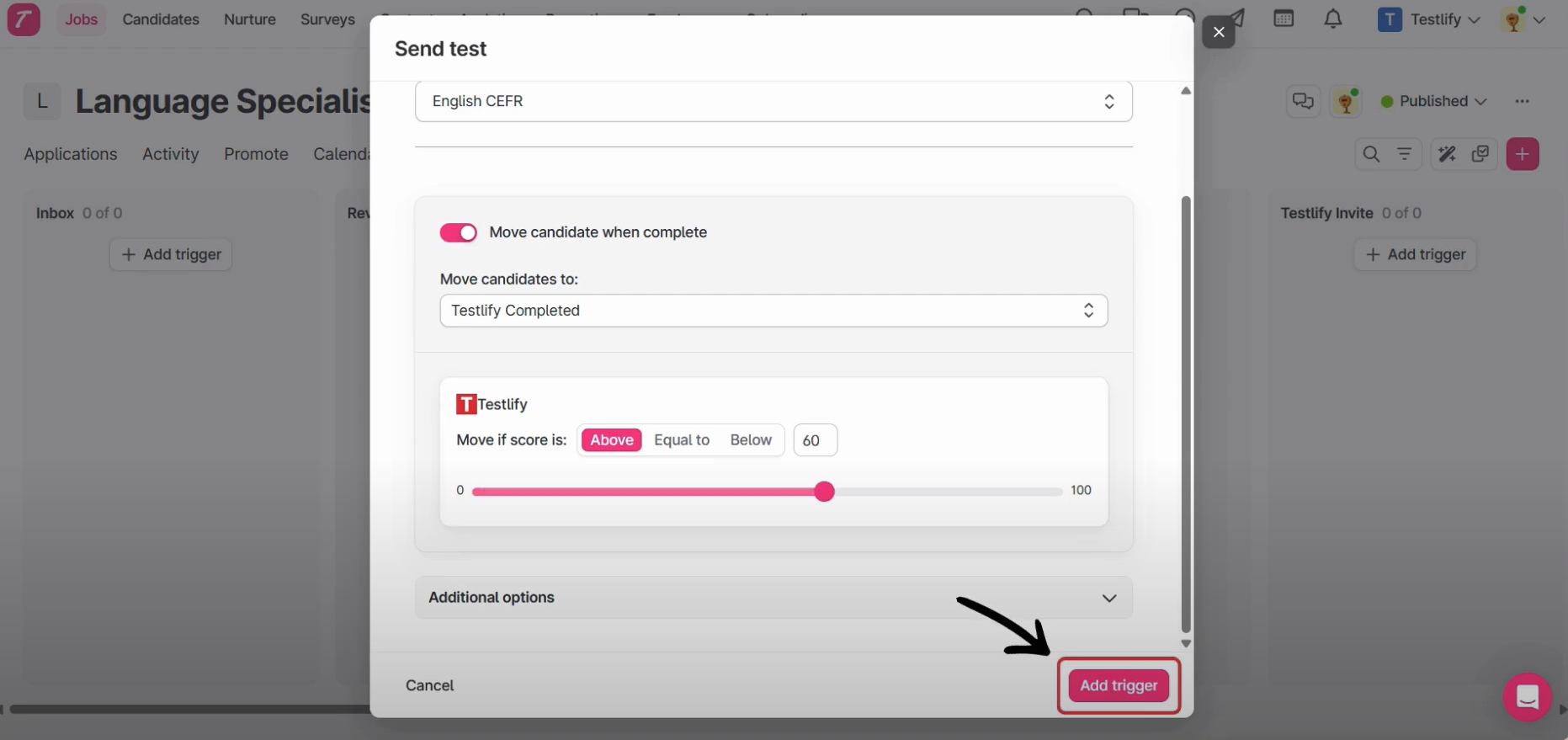The width and height of the screenshot is (1568, 740).
Task: Open the notifications bell
Action: click(1333, 19)
